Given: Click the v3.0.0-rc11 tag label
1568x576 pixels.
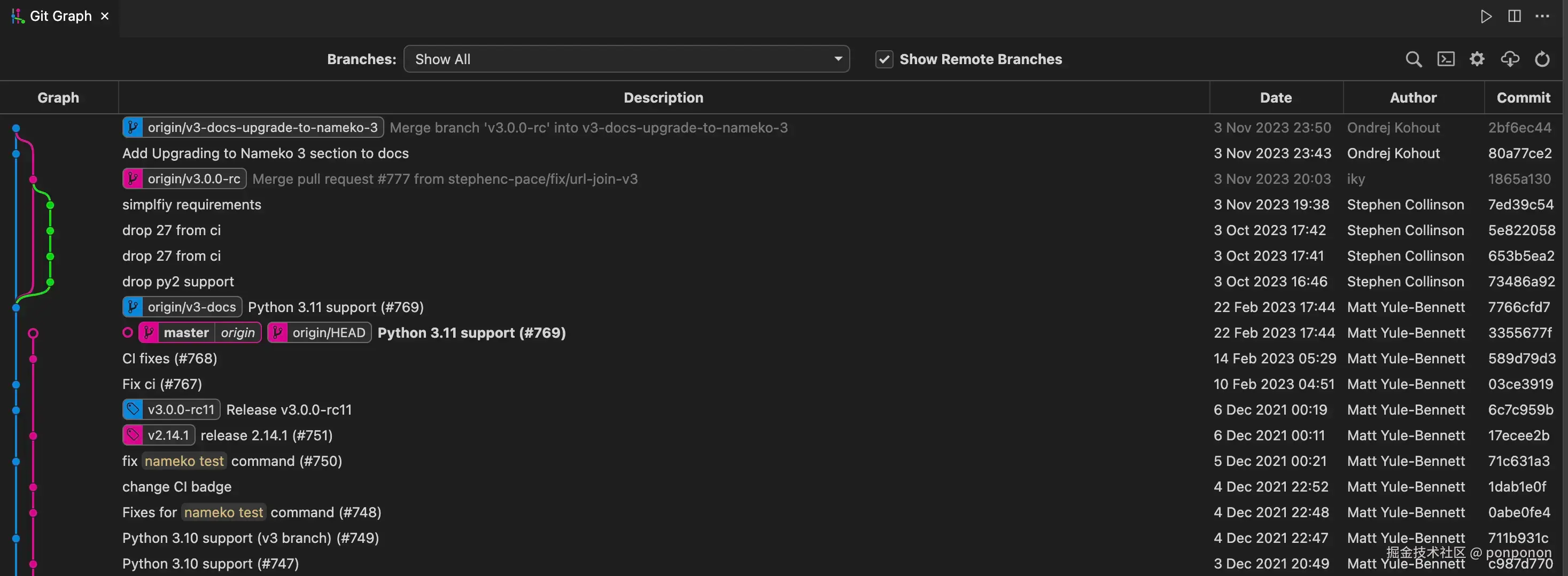Looking at the screenshot, I should (180, 410).
